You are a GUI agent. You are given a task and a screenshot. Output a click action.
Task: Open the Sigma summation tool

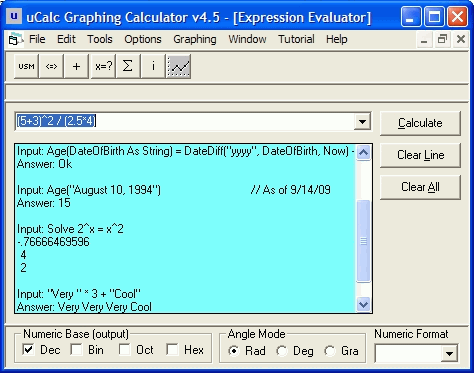tap(128, 66)
